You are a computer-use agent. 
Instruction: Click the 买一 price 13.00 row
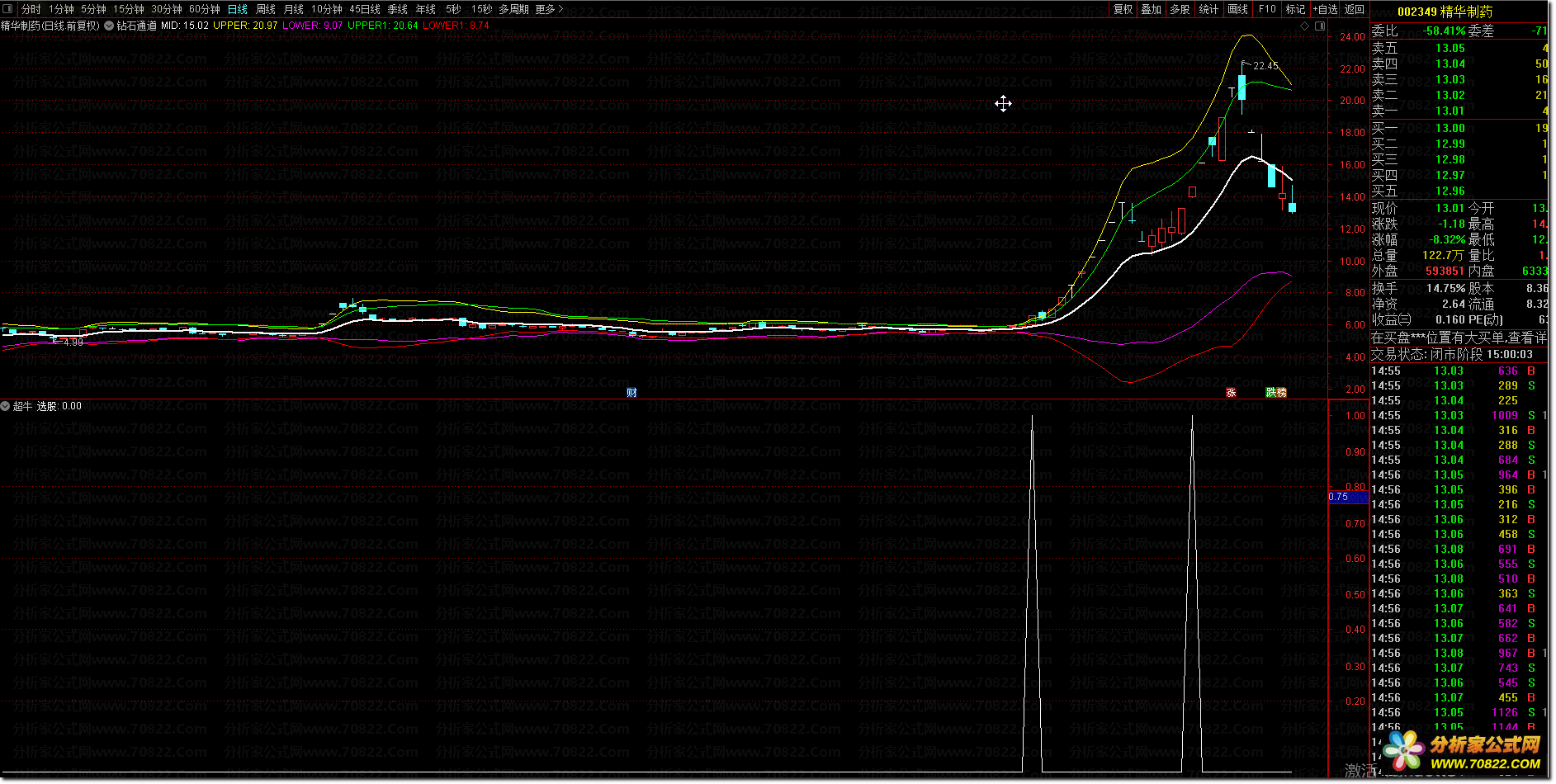1459,128
